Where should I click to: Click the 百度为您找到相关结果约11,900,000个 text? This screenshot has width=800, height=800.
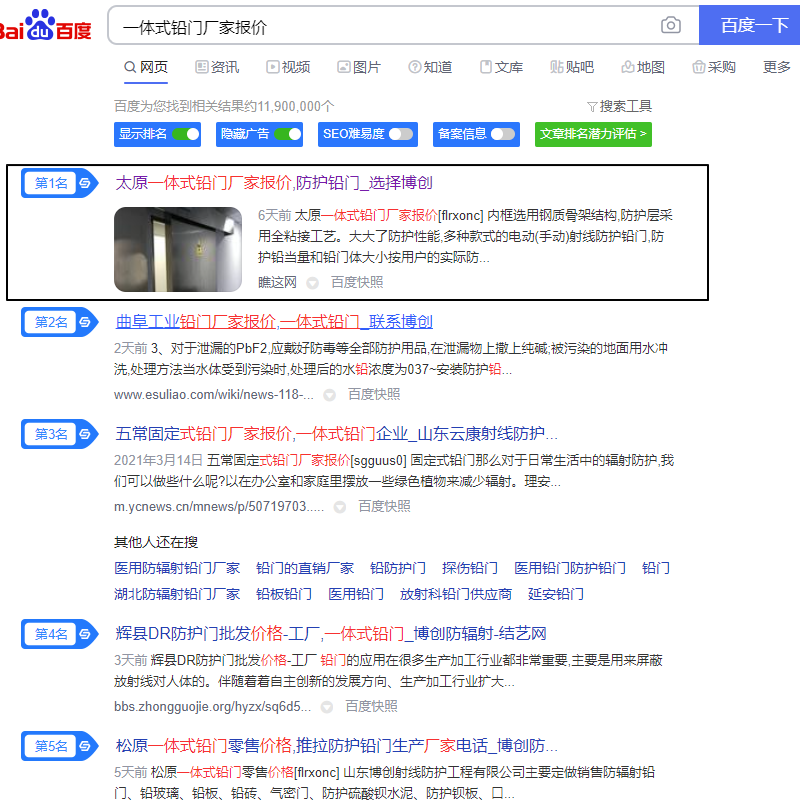[224, 106]
